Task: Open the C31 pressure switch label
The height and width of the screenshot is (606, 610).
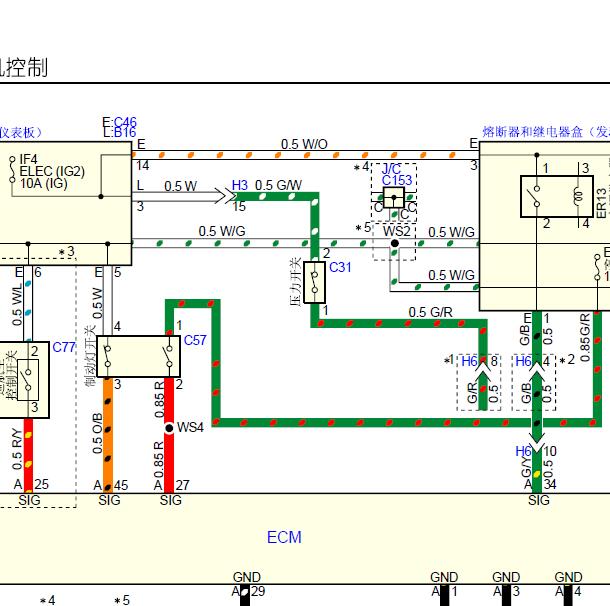Action: [340, 267]
